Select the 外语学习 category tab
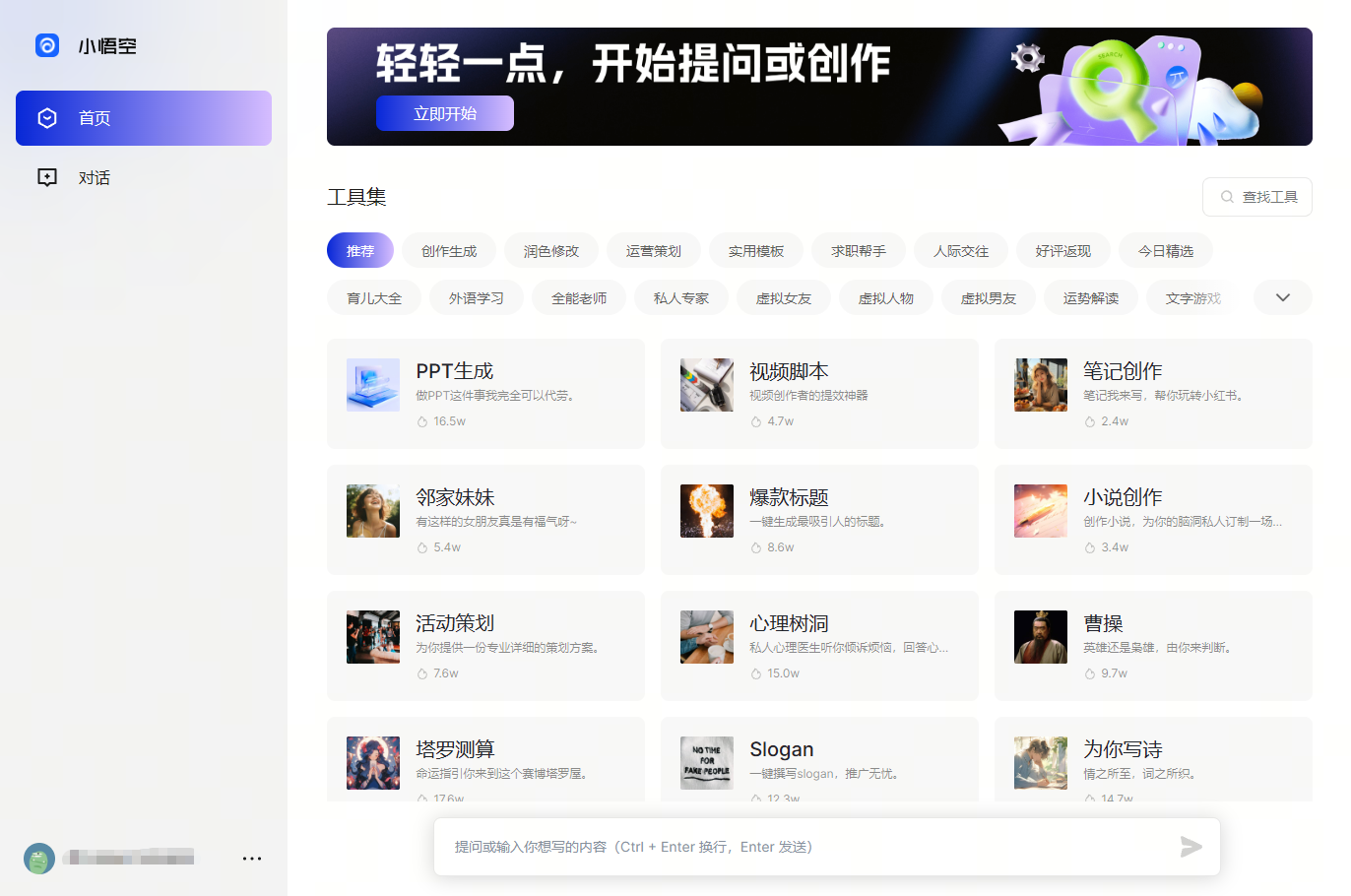 [477, 298]
